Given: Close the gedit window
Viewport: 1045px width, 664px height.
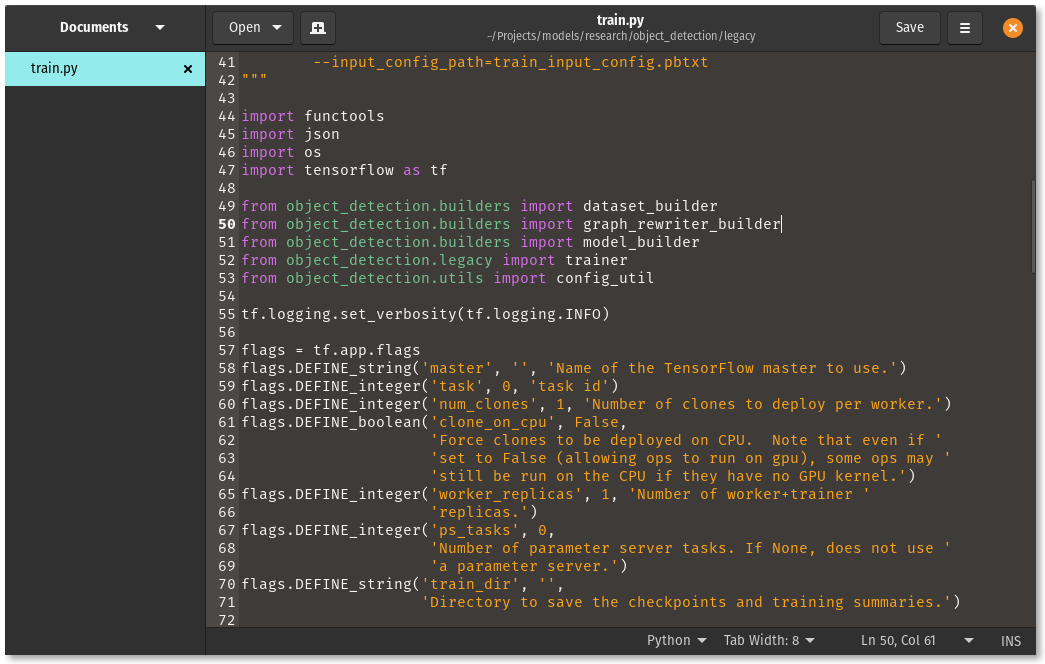Looking at the screenshot, I should point(1012,28).
